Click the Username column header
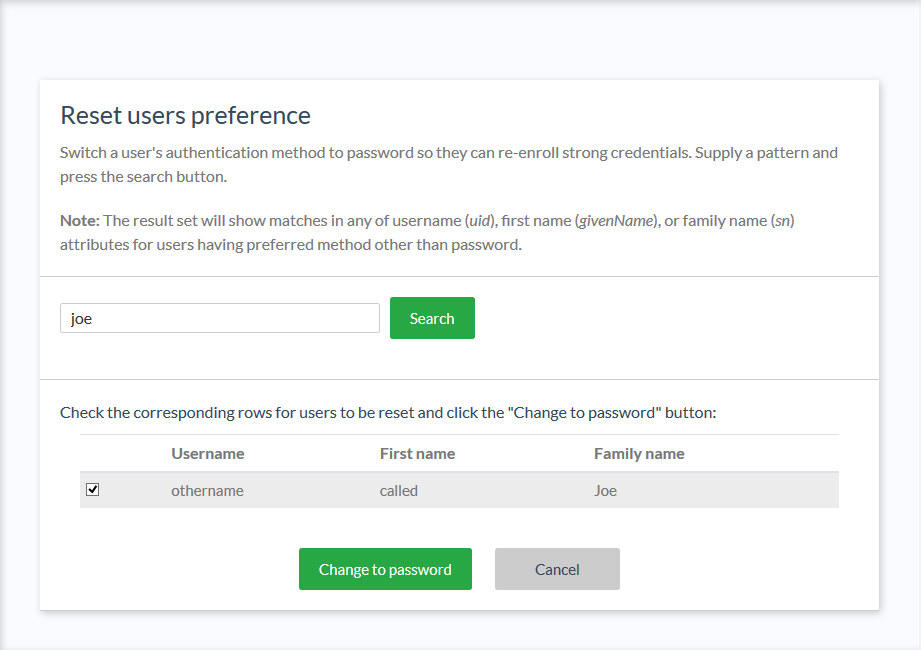The image size is (921, 650). pyautogui.click(x=207, y=453)
